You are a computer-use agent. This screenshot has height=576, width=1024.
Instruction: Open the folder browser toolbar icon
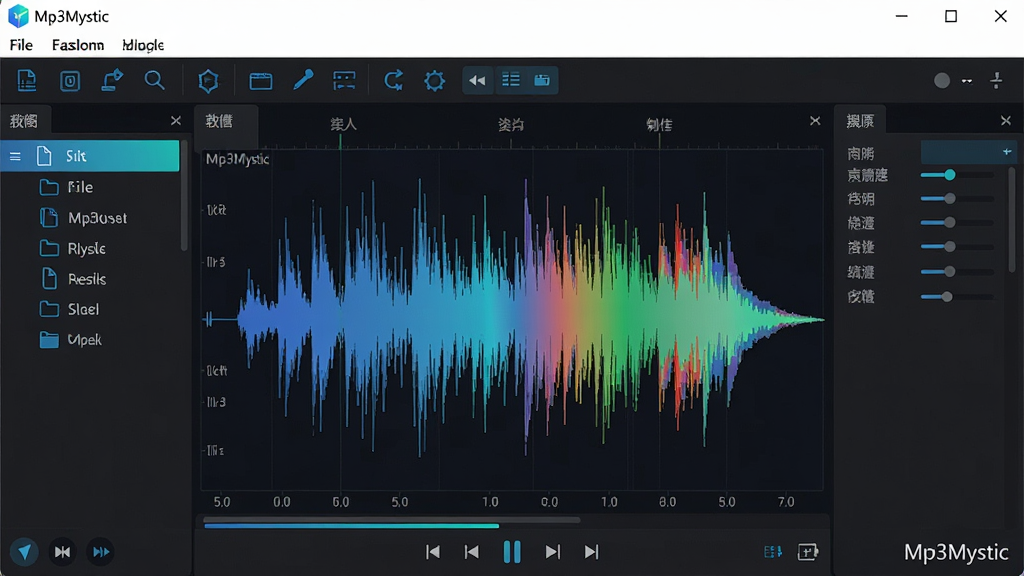(x=261, y=81)
